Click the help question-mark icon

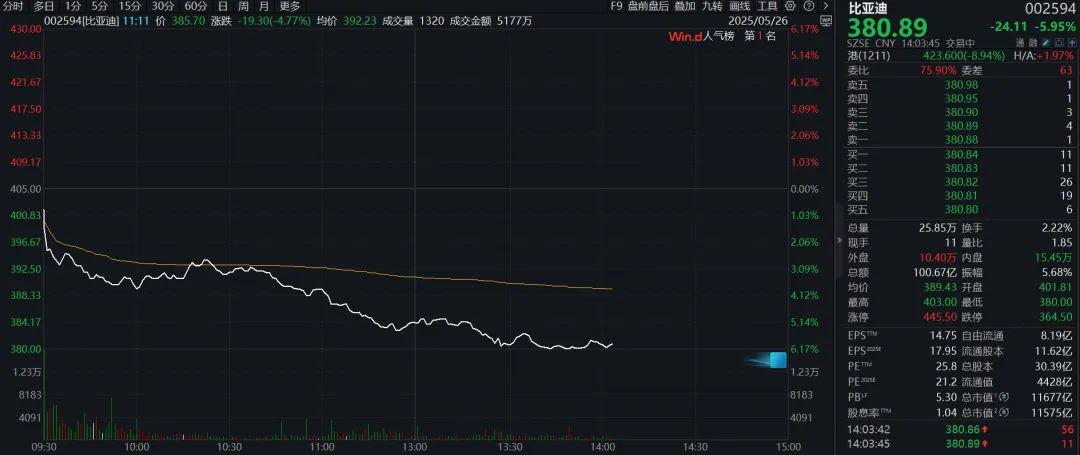tap(809, 6)
